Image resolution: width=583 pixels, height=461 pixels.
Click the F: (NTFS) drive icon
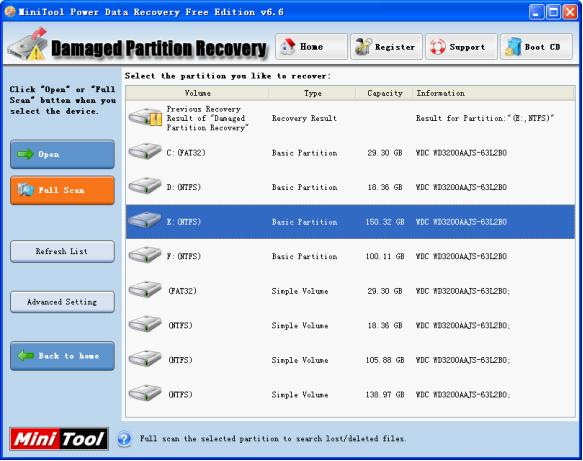coord(145,255)
